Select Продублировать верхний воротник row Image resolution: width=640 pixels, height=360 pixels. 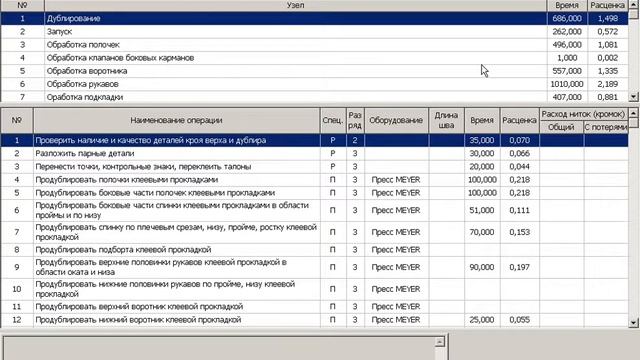click(x=314, y=307)
